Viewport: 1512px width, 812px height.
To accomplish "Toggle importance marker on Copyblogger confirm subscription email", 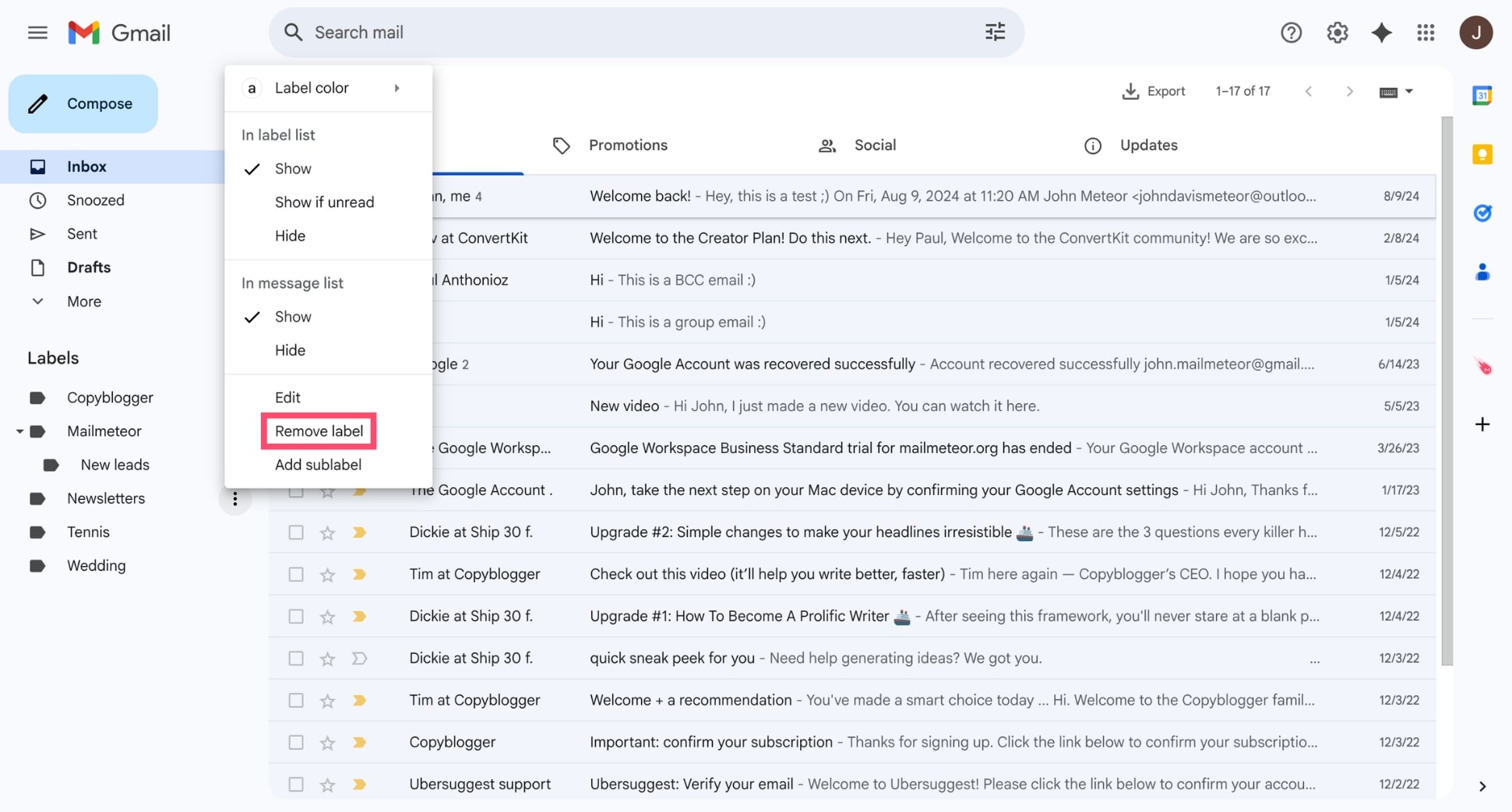I will (359, 743).
